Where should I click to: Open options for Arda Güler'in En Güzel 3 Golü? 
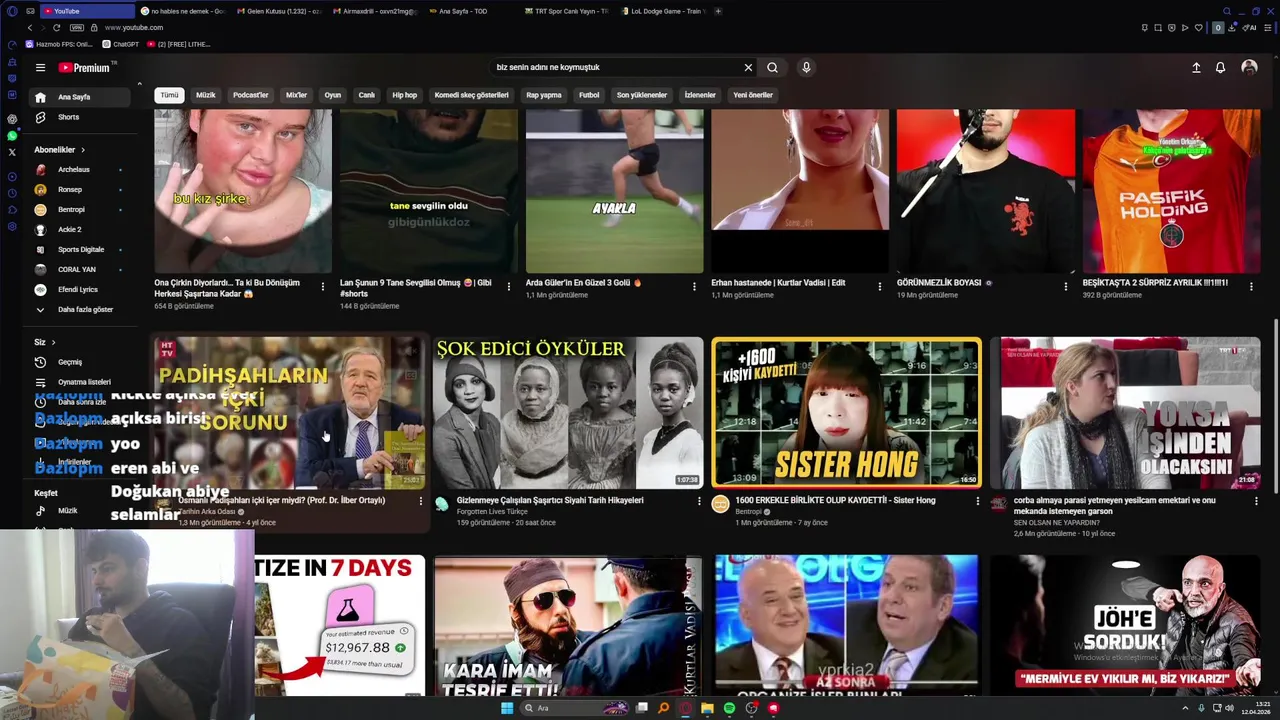click(x=694, y=287)
